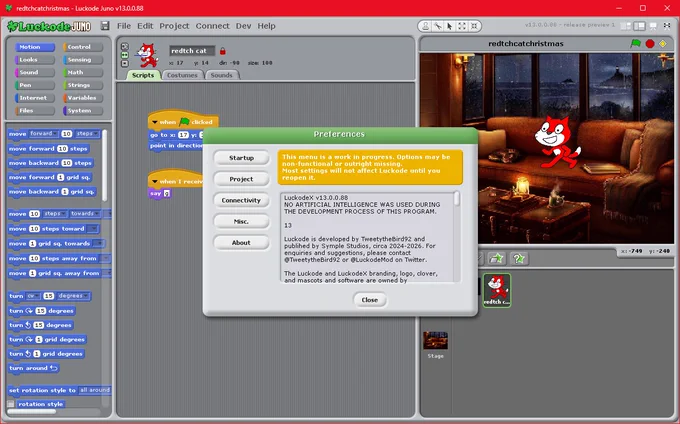Screen dimensions: 680x424
Task: Open the Project menu
Action: (174, 26)
